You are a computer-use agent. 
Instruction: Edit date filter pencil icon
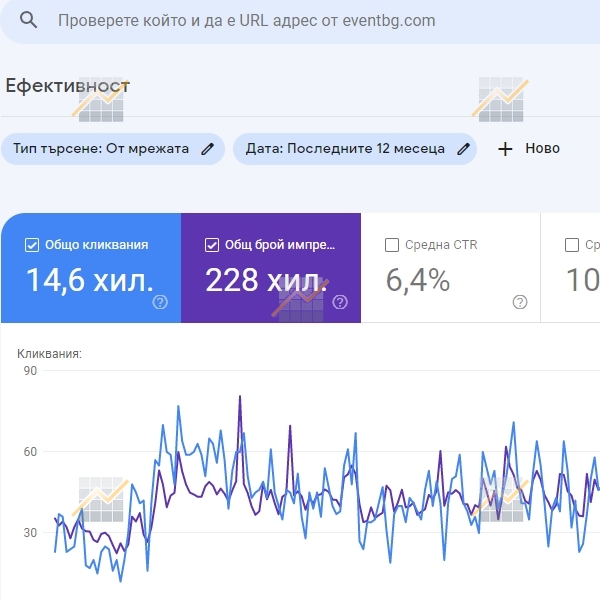tap(463, 149)
